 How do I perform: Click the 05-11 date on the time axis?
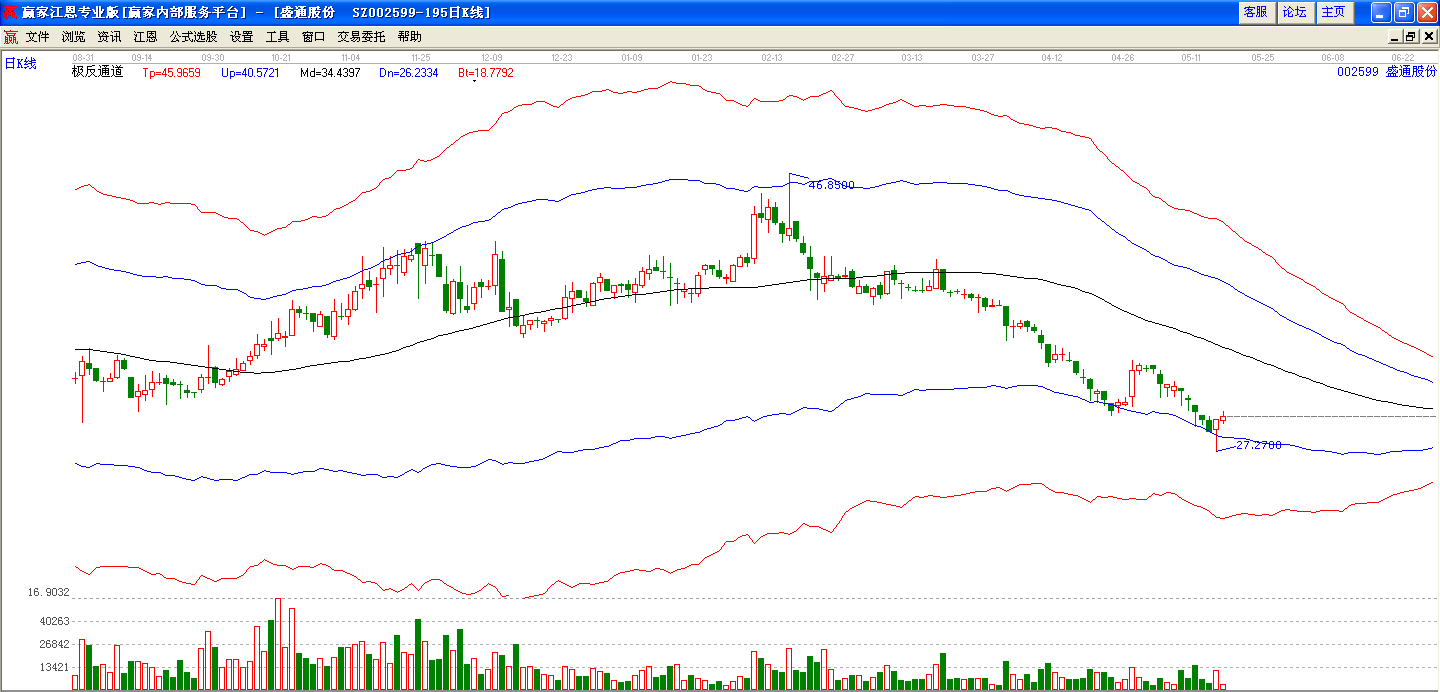pyautogui.click(x=1191, y=58)
